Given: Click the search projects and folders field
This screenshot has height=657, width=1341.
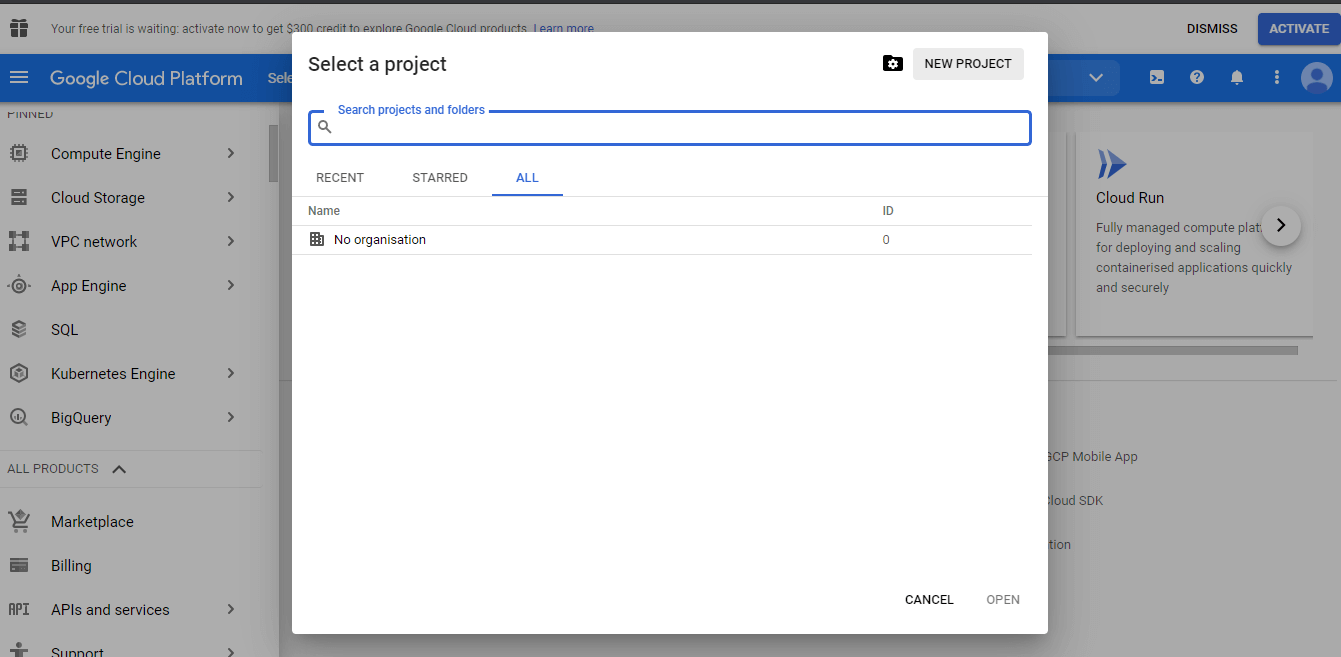Looking at the screenshot, I should tap(669, 127).
